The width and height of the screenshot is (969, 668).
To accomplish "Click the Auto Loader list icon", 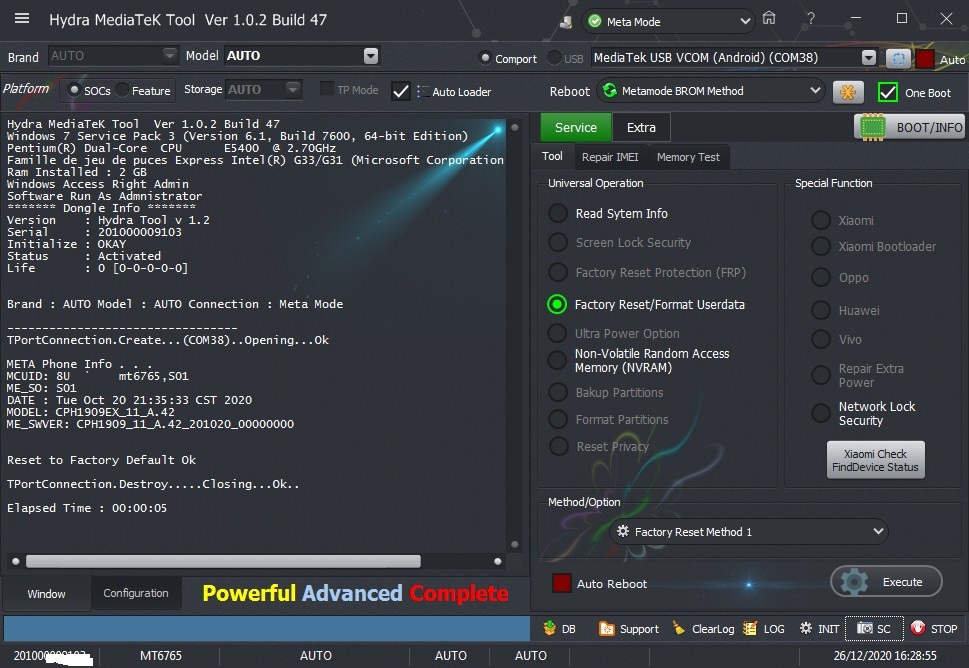I will coord(423,91).
